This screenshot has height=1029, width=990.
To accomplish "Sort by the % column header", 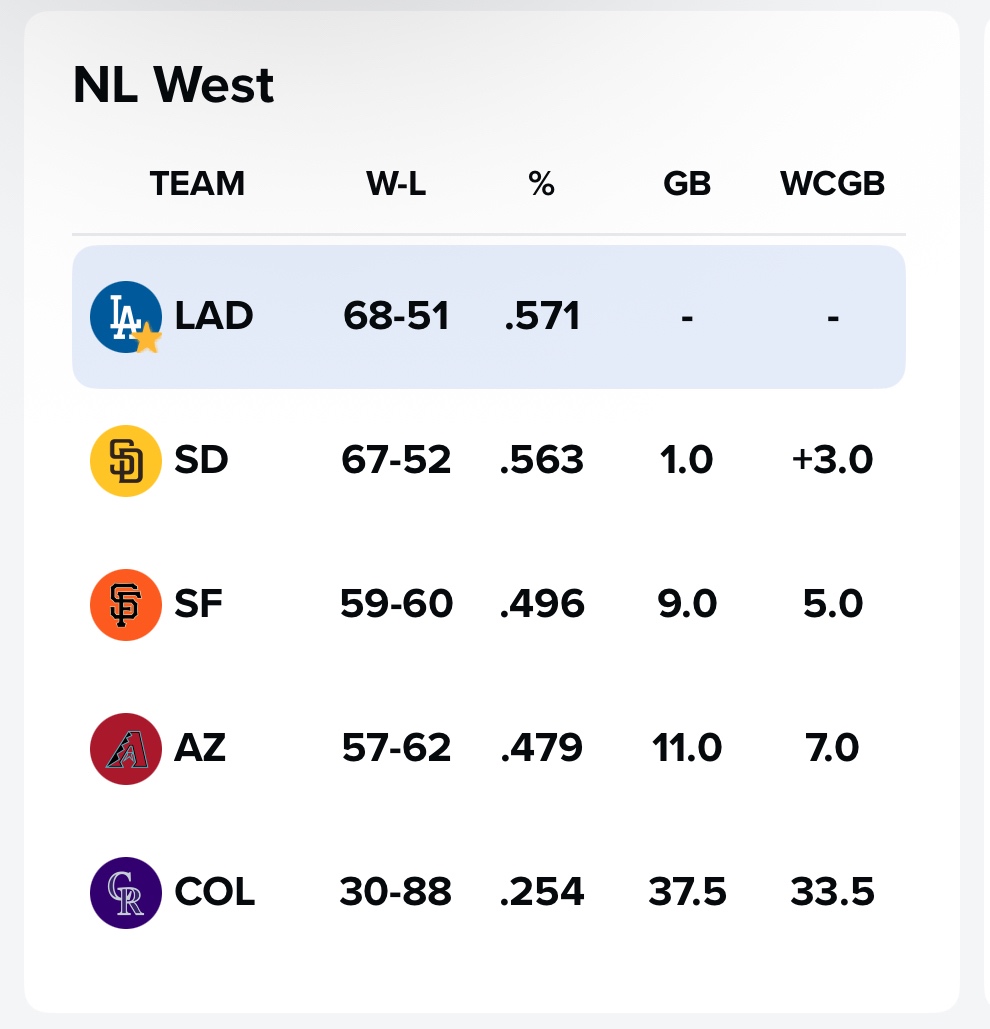I will [541, 184].
